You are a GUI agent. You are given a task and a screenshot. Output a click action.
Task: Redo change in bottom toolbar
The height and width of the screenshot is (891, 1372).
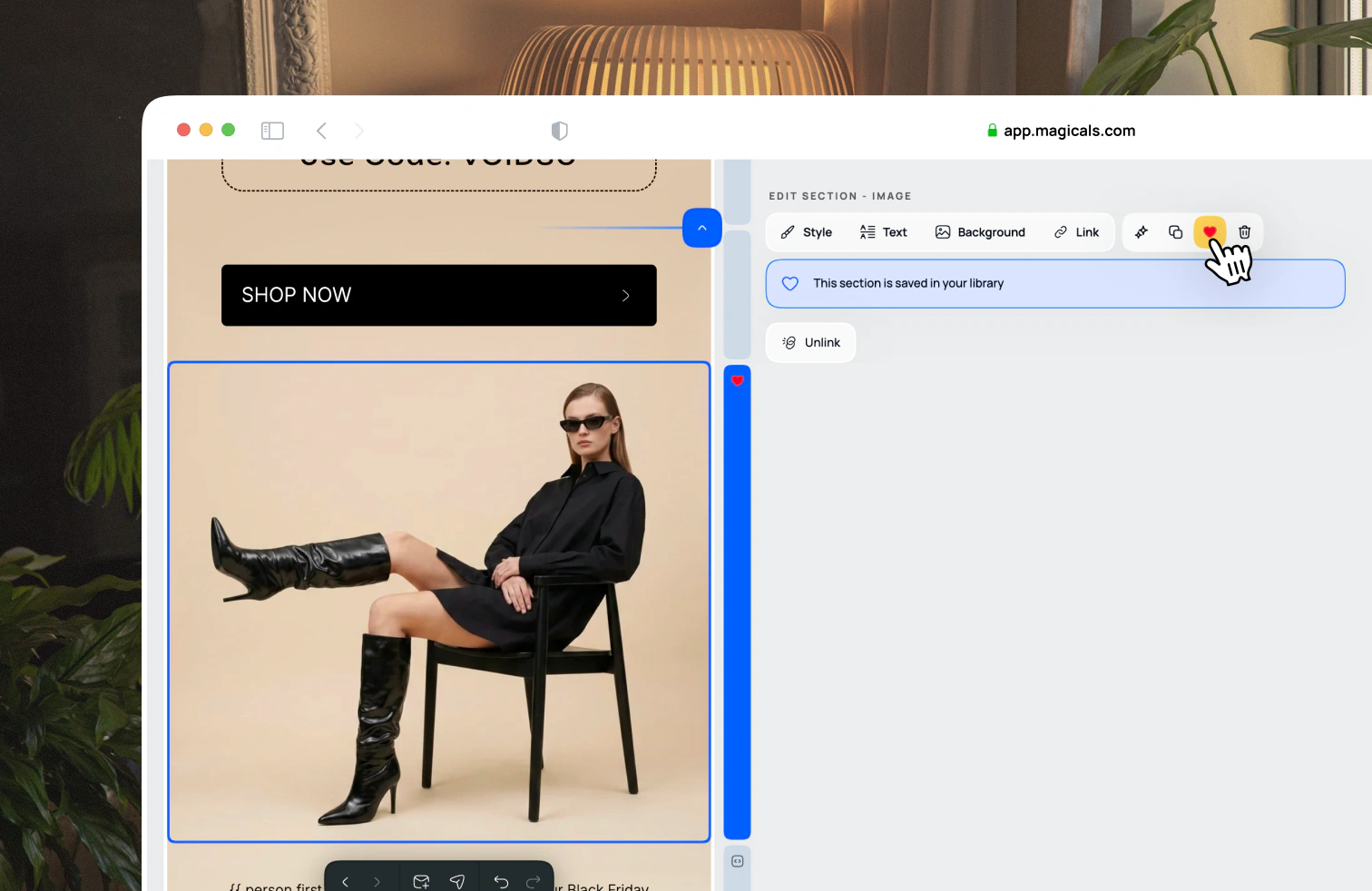[533, 881]
